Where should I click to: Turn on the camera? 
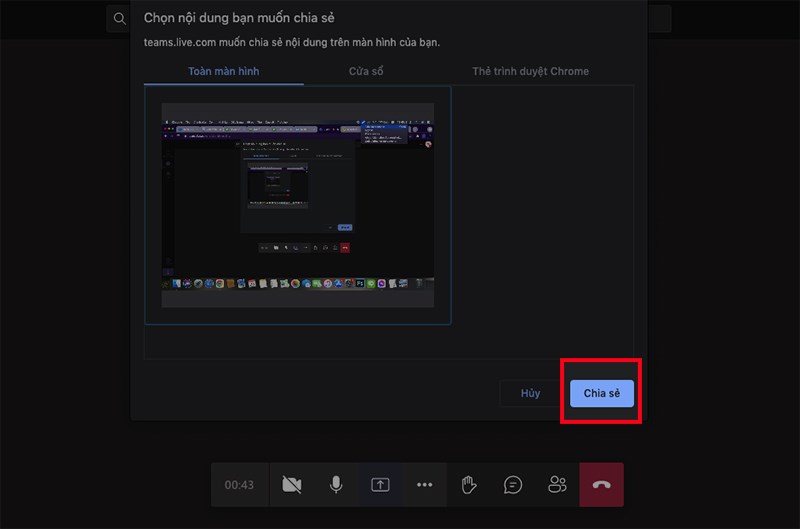(x=292, y=485)
